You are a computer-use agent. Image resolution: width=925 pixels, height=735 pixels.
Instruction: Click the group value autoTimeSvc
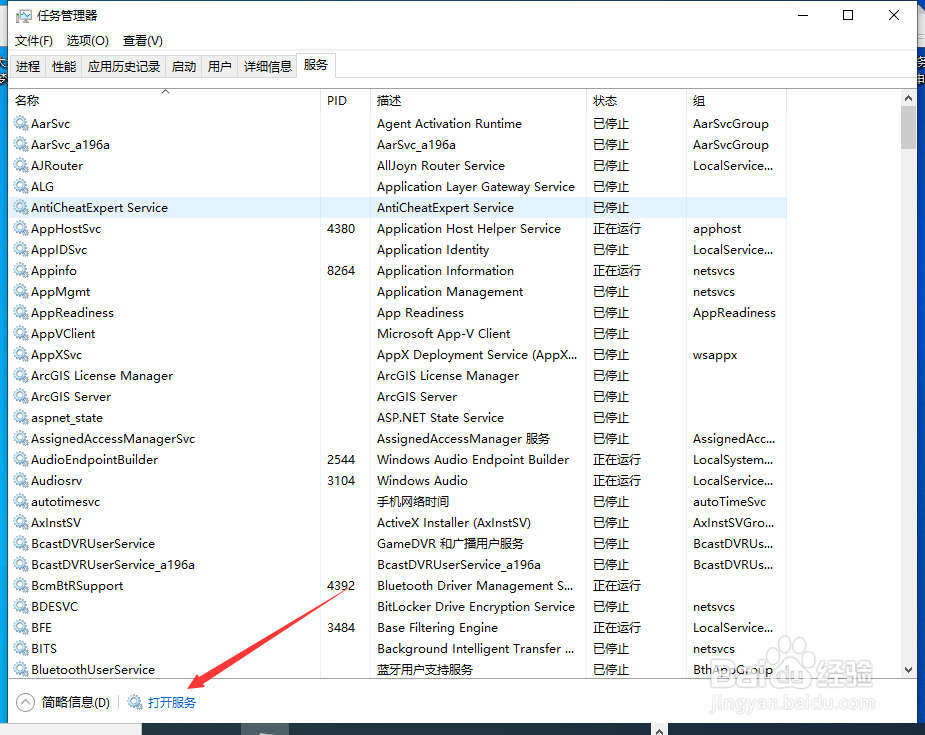coord(729,501)
